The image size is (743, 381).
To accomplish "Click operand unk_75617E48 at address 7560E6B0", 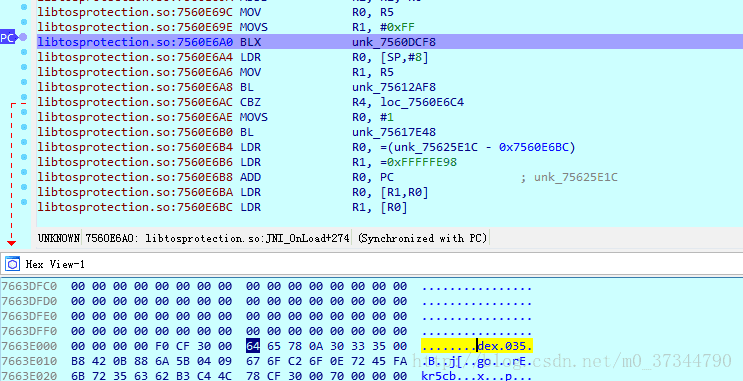I will click(x=394, y=132).
